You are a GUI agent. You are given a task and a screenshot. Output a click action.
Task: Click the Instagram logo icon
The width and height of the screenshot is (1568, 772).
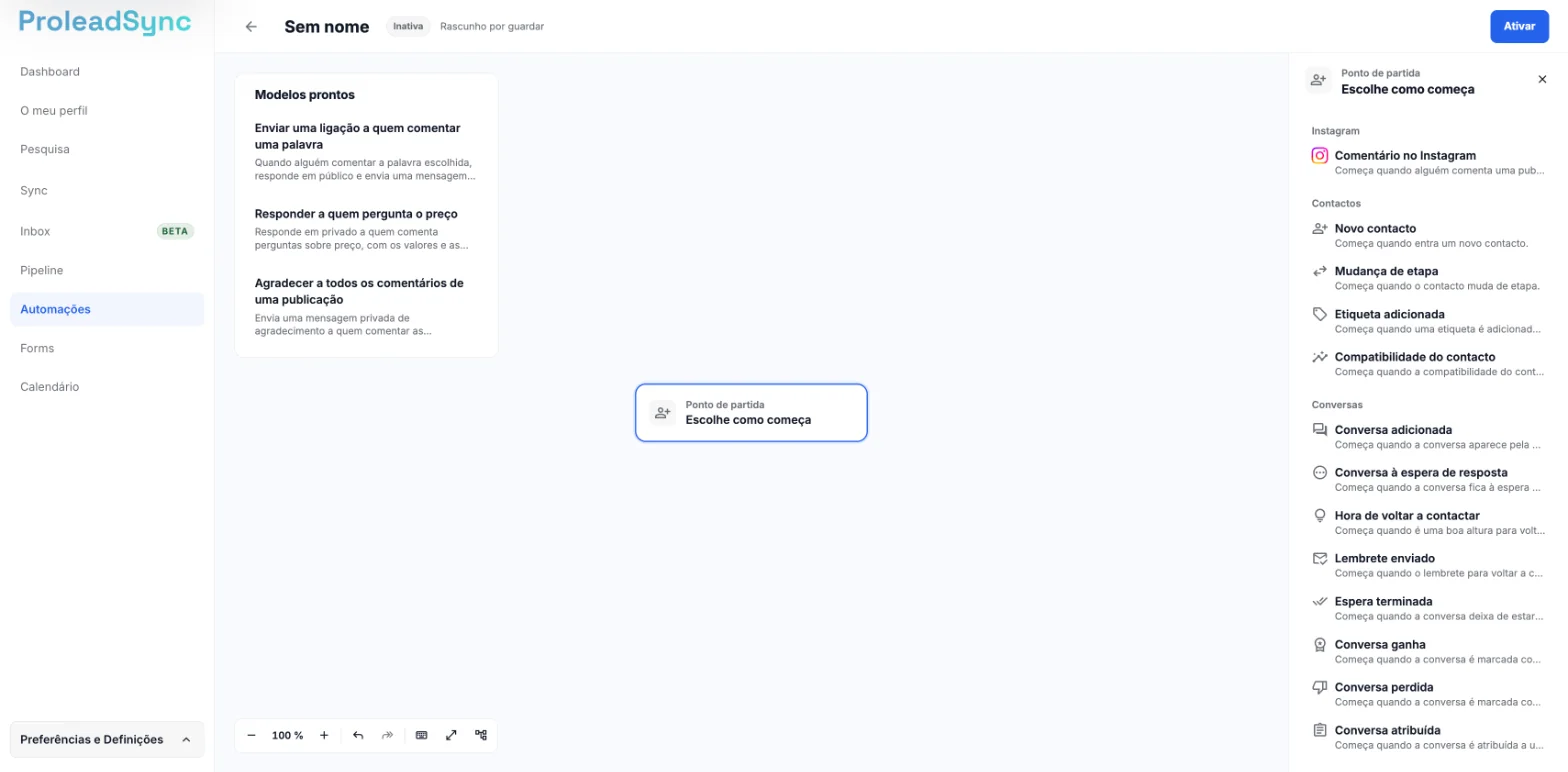1320,155
